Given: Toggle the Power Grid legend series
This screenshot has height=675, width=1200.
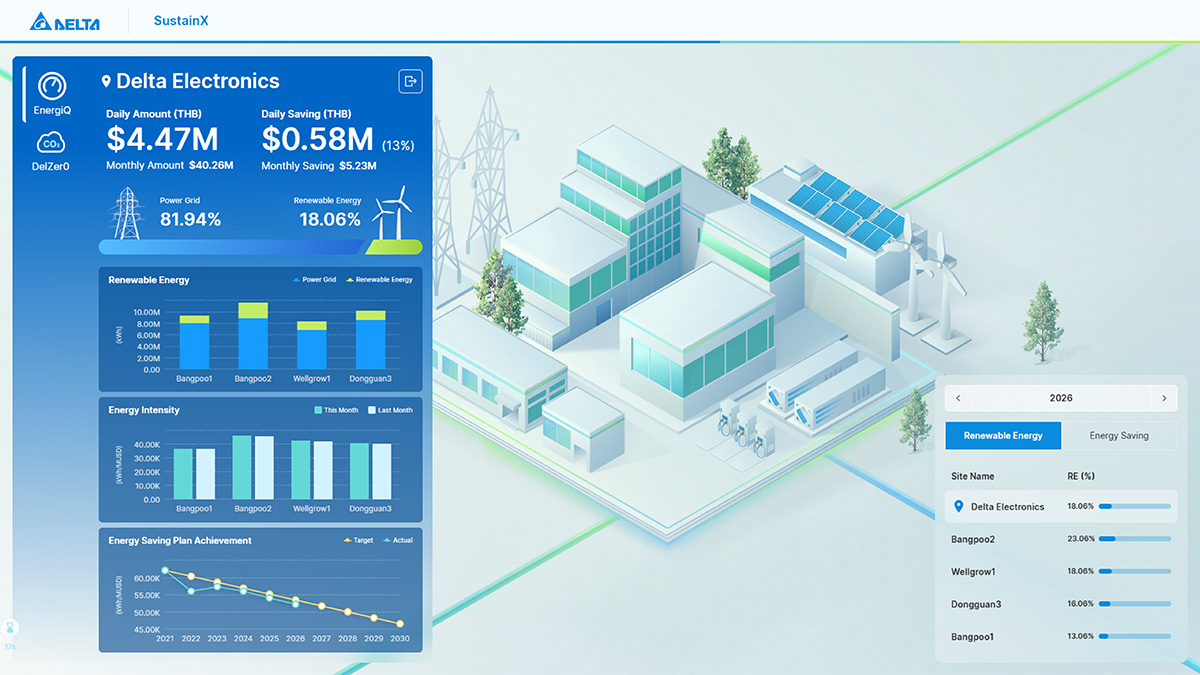Looking at the screenshot, I should [314, 280].
